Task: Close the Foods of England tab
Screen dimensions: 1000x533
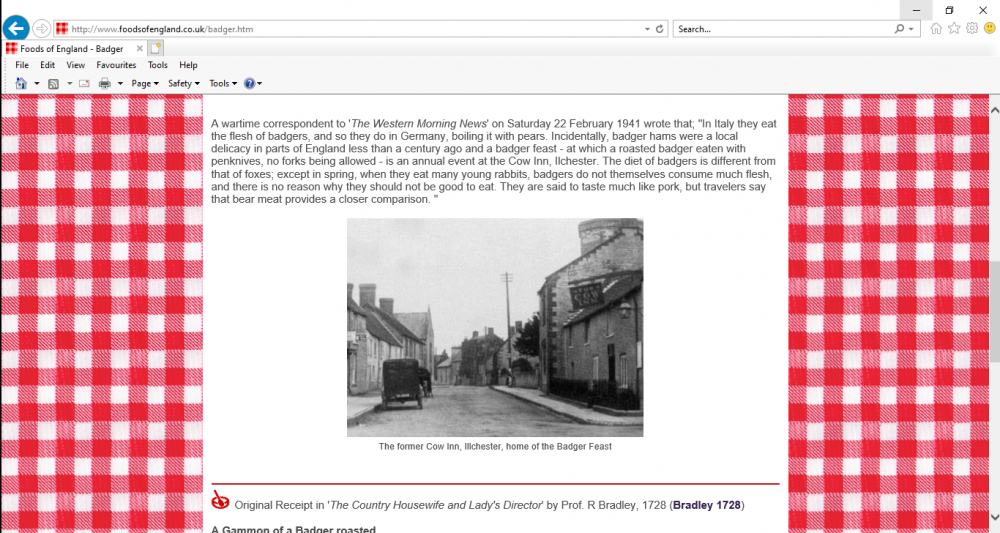Action: click(x=140, y=48)
